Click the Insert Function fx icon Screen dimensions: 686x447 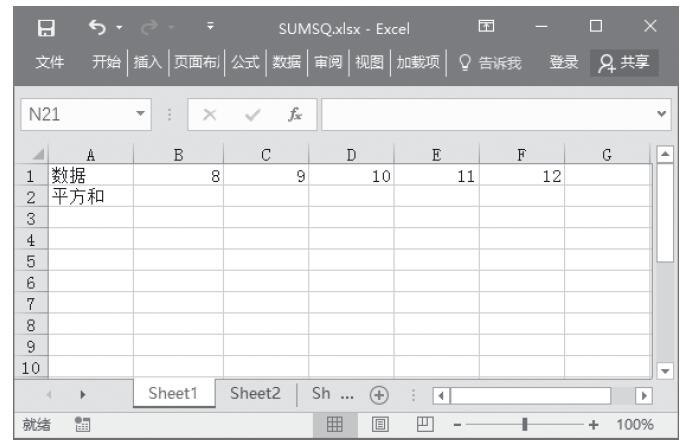[294, 115]
